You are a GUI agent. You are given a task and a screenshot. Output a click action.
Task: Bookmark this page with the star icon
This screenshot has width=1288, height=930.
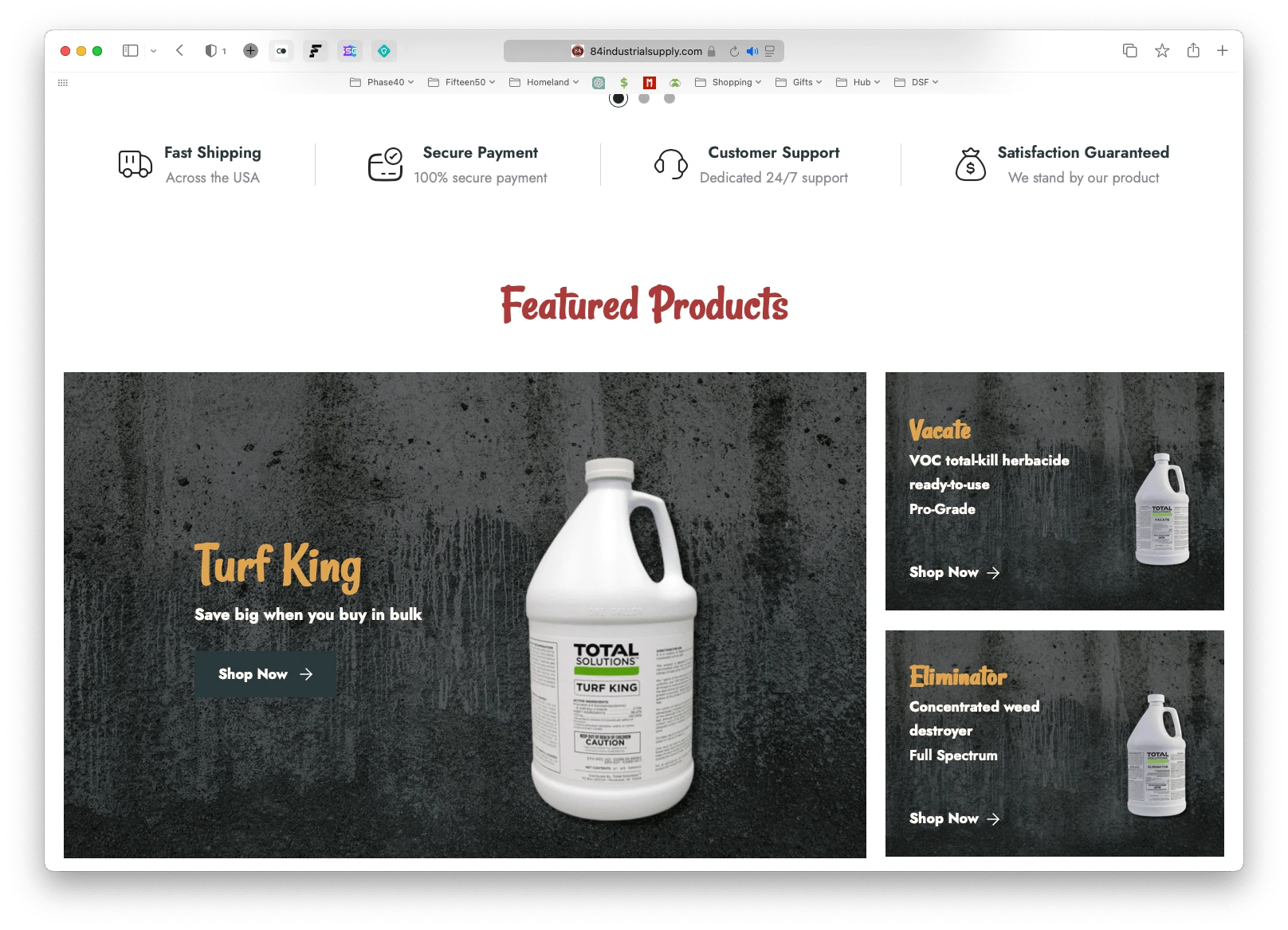[x=1162, y=51]
